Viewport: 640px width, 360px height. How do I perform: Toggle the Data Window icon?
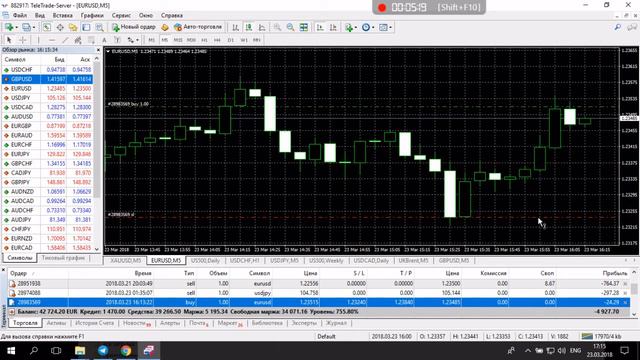point(60,27)
